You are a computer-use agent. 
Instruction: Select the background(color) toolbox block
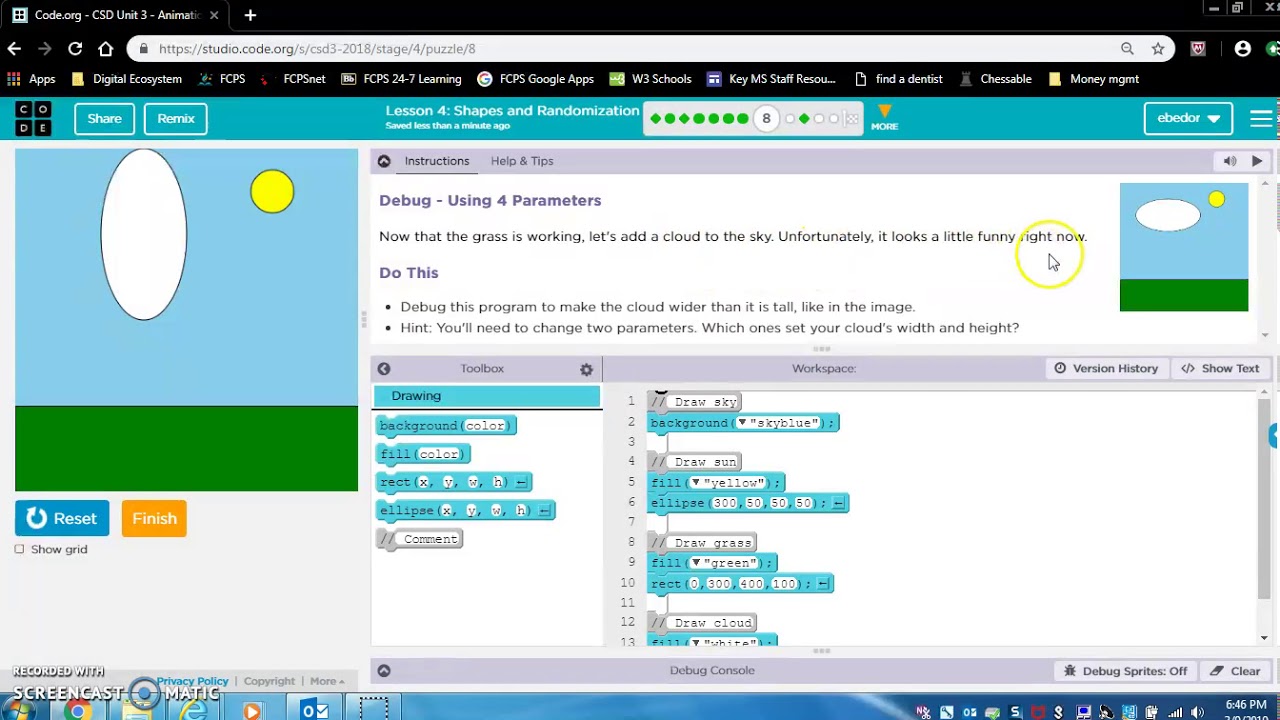[x=446, y=426]
